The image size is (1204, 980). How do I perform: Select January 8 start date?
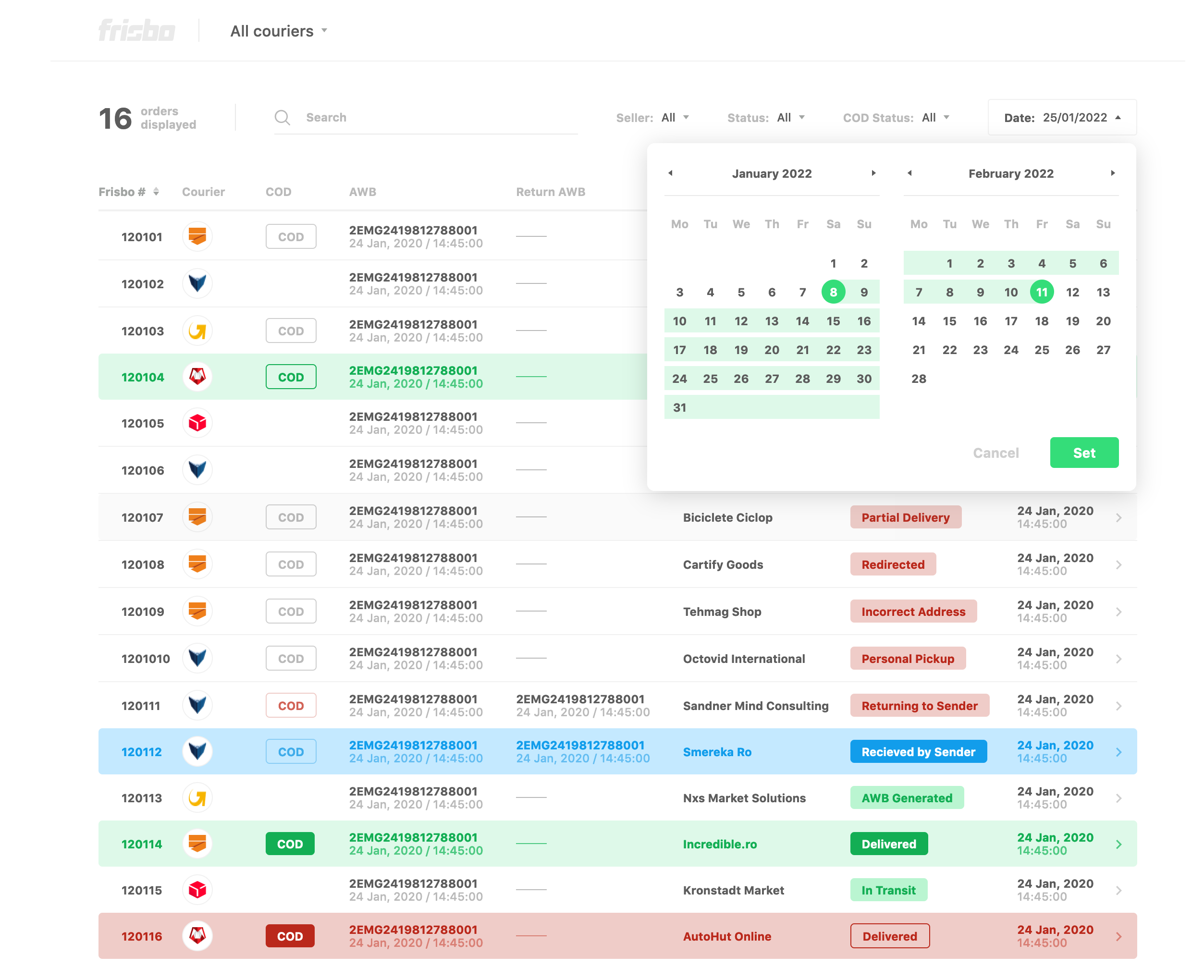coord(833,292)
